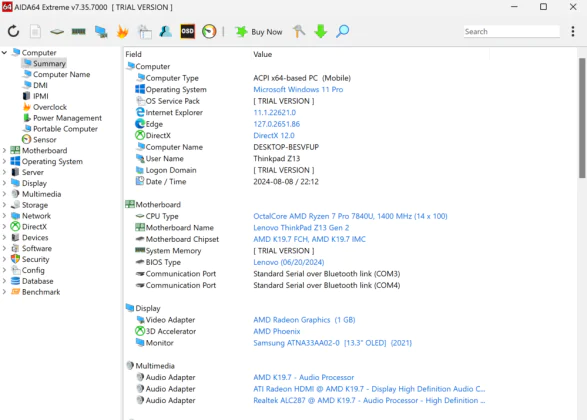
Task: Open the DirectX 12.0 value link
Action: point(274,136)
